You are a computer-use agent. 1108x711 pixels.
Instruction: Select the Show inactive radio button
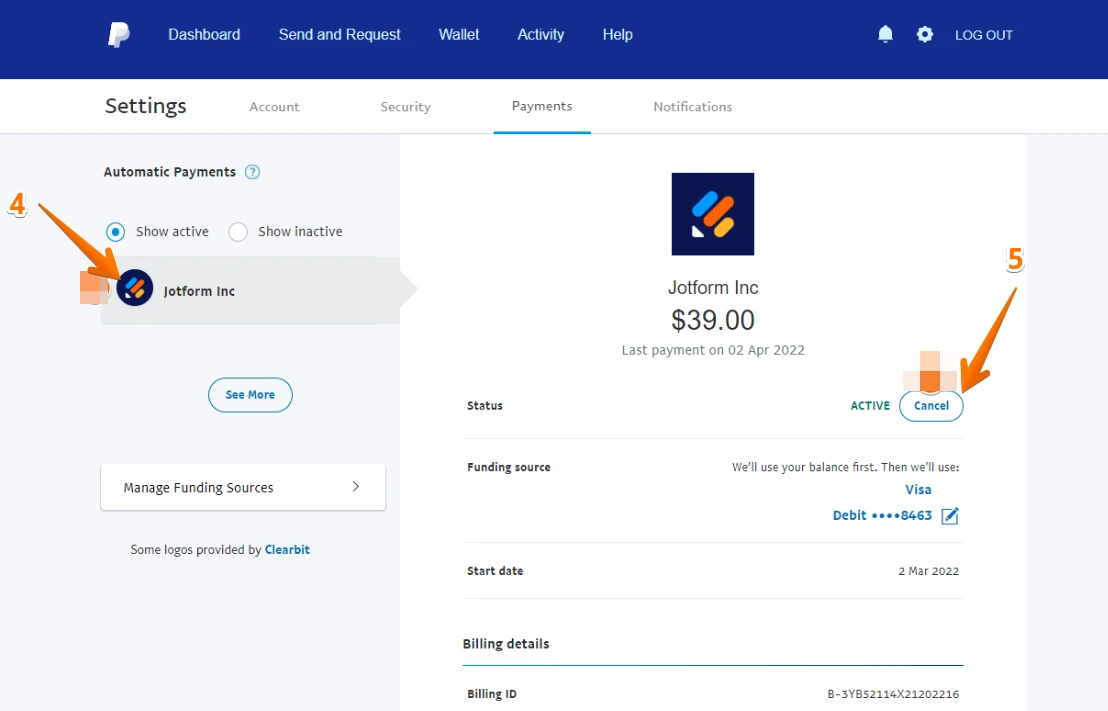tap(238, 231)
